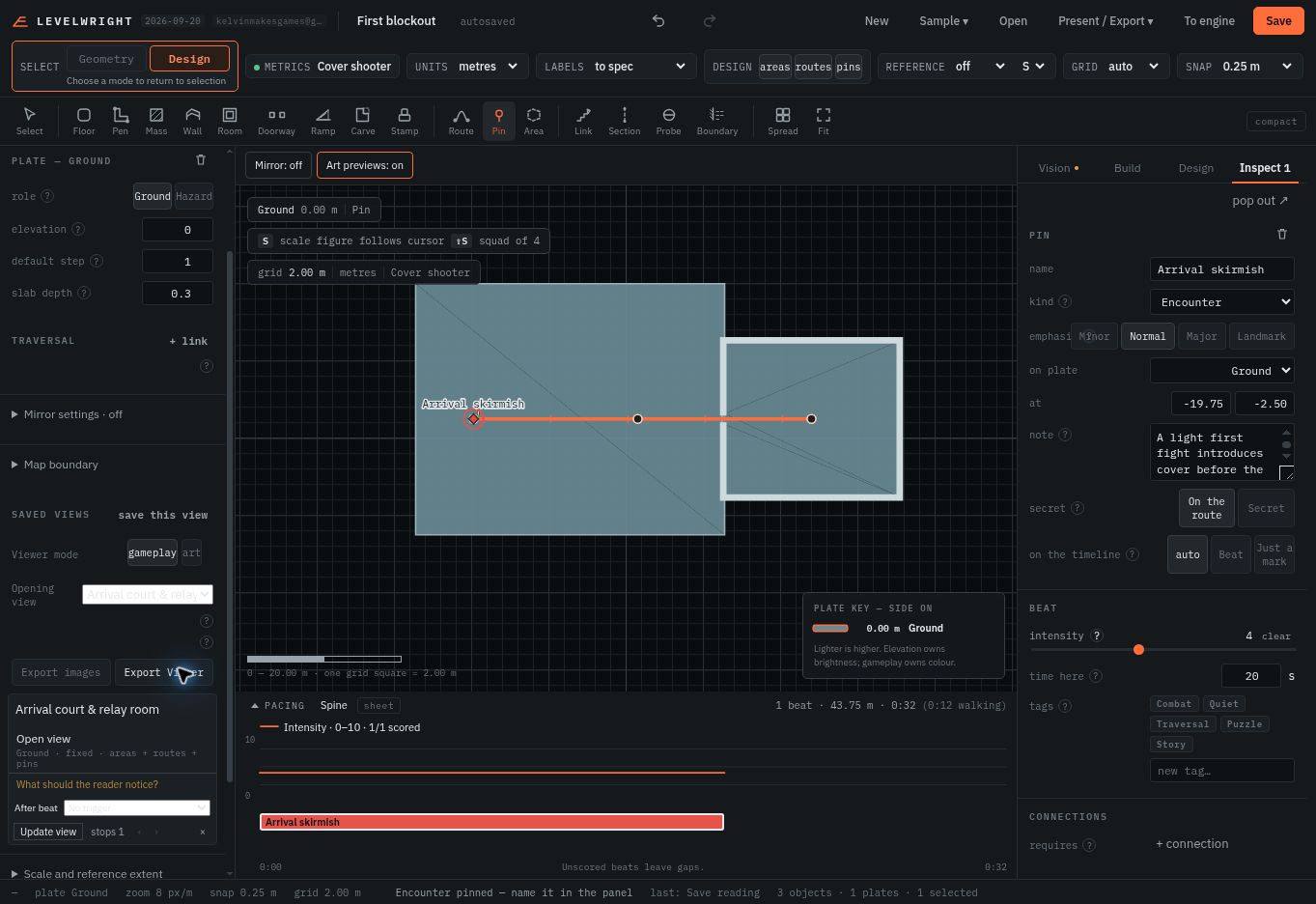Set pin emphasis to Major
The width and height of the screenshot is (1316, 904).
click(1202, 336)
